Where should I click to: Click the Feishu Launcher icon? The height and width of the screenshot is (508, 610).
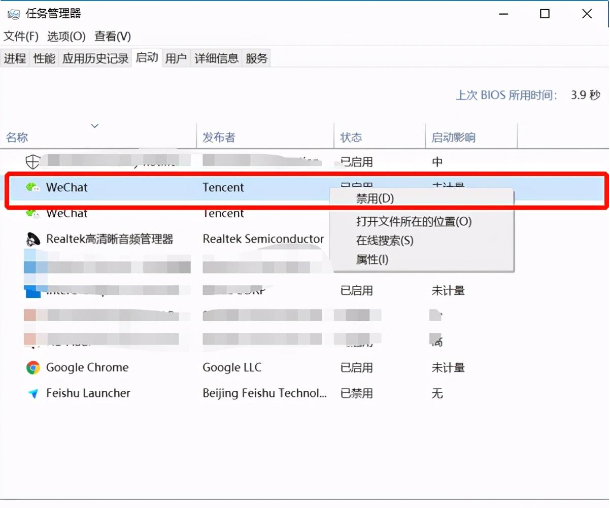click(x=33, y=393)
